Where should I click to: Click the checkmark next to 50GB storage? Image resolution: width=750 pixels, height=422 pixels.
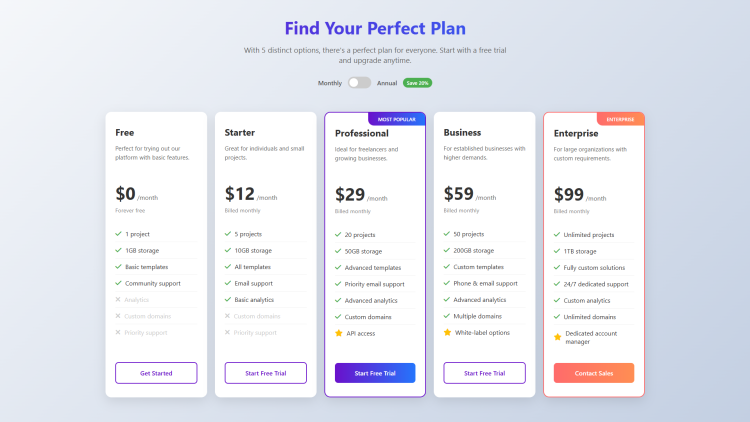338,251
